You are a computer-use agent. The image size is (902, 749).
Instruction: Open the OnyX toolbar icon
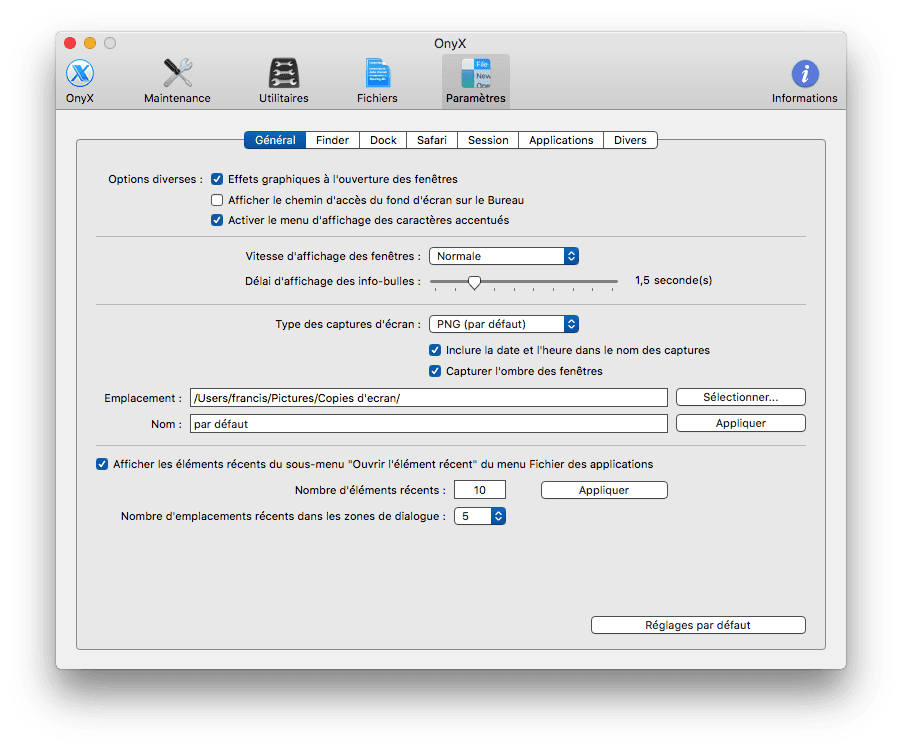coord(79,81)
